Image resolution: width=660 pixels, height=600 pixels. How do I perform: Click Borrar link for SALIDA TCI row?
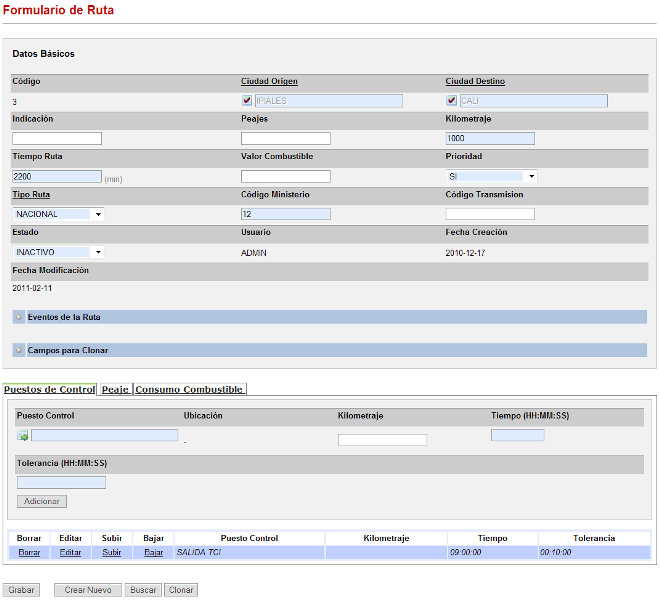(29, 552)
